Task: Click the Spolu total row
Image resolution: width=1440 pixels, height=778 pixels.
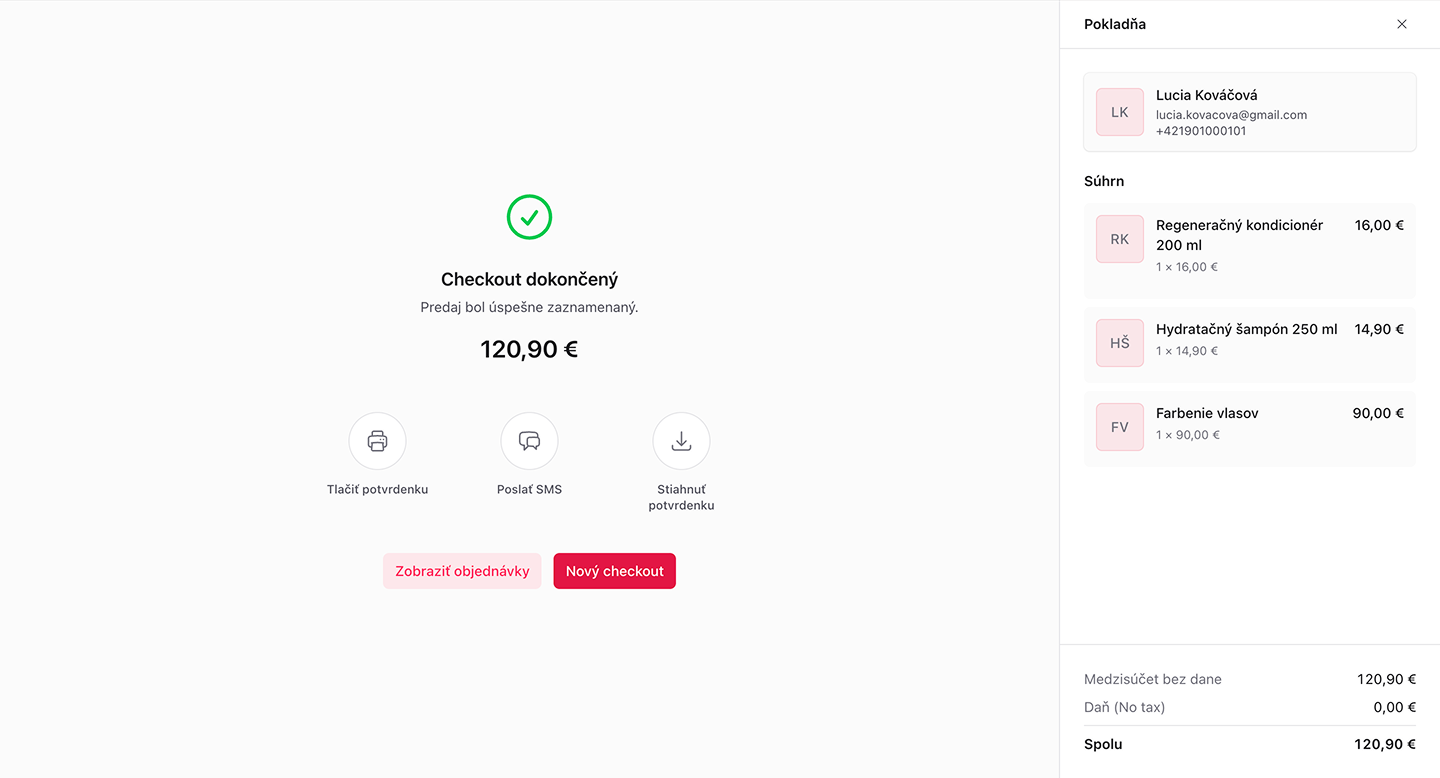Action: click(x=1250, y=744)
